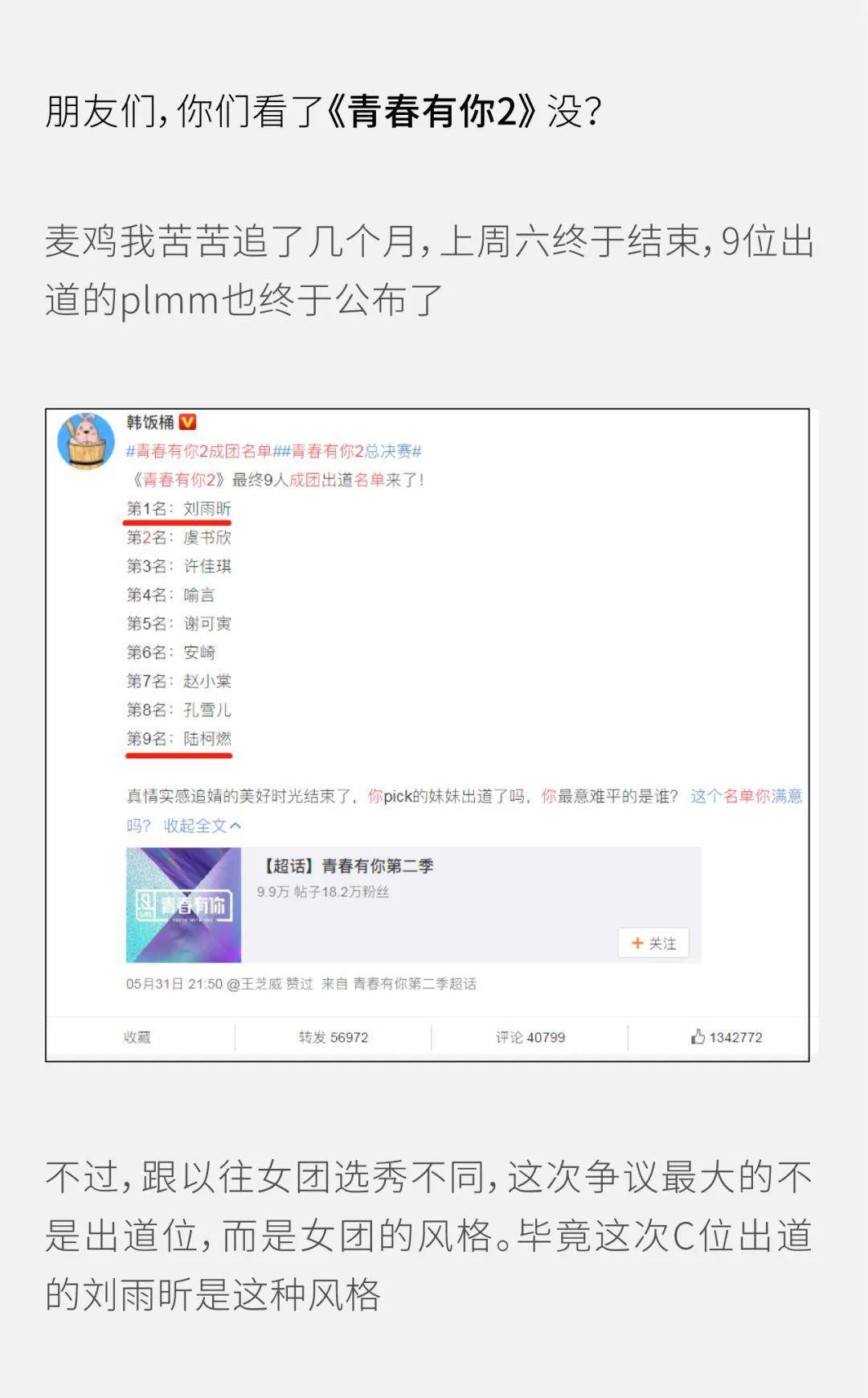Open 评论 40799 comments
Viewport: 868px width, 1398px height.
pyautogui.click(x=530, y=1037)
